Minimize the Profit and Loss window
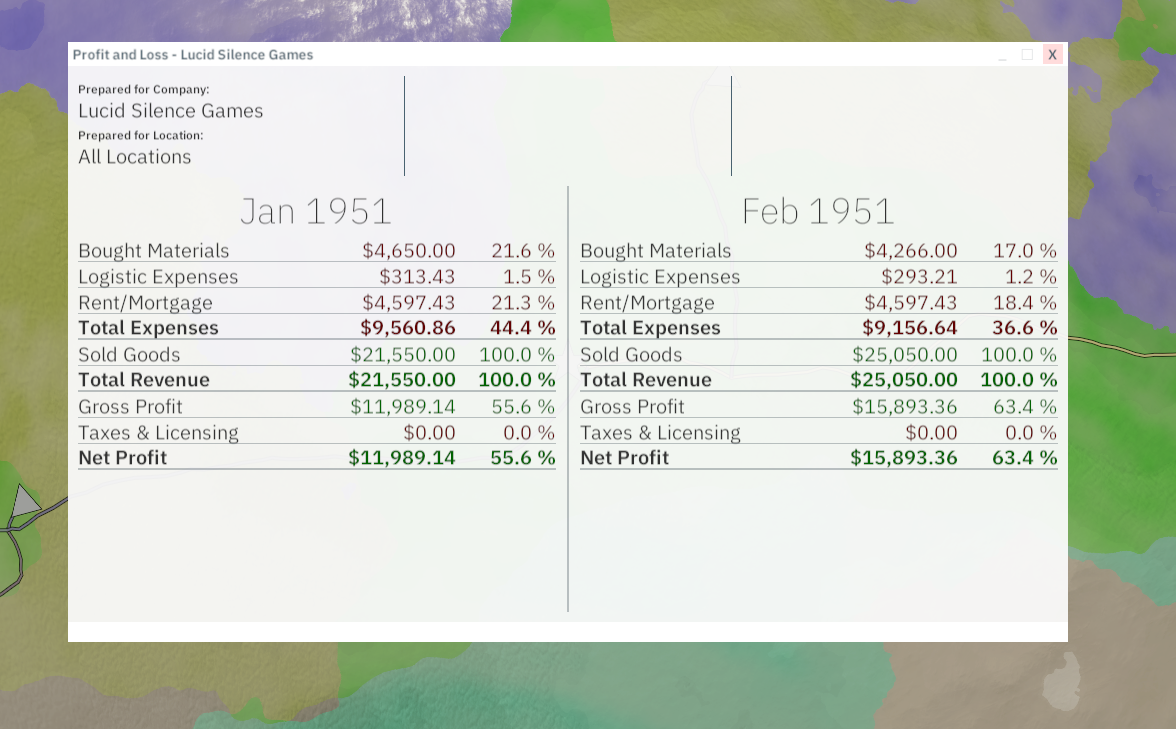The image size is (1176, 729). (1003, 55)
